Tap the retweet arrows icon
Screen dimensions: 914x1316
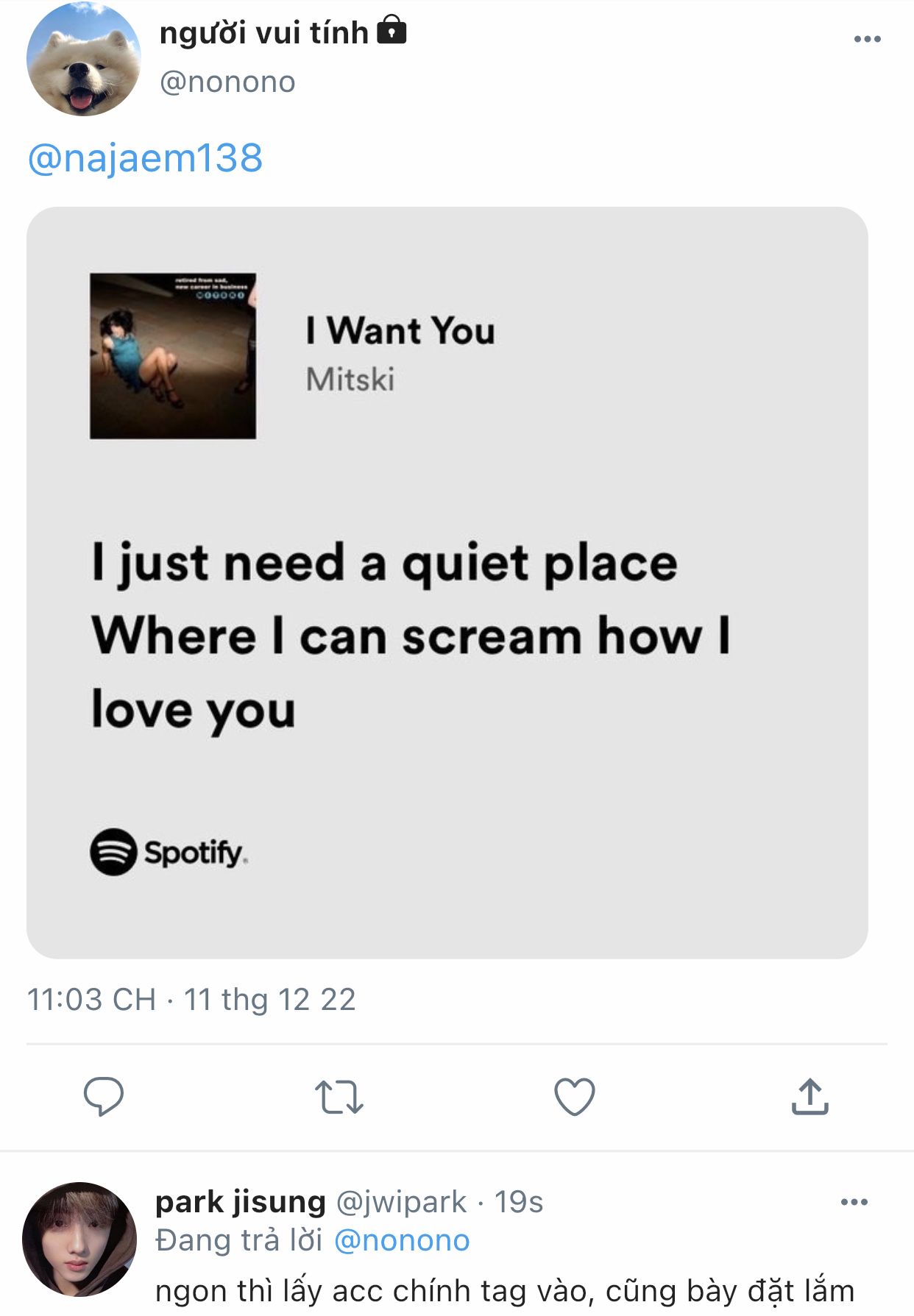coord(339,1097)
